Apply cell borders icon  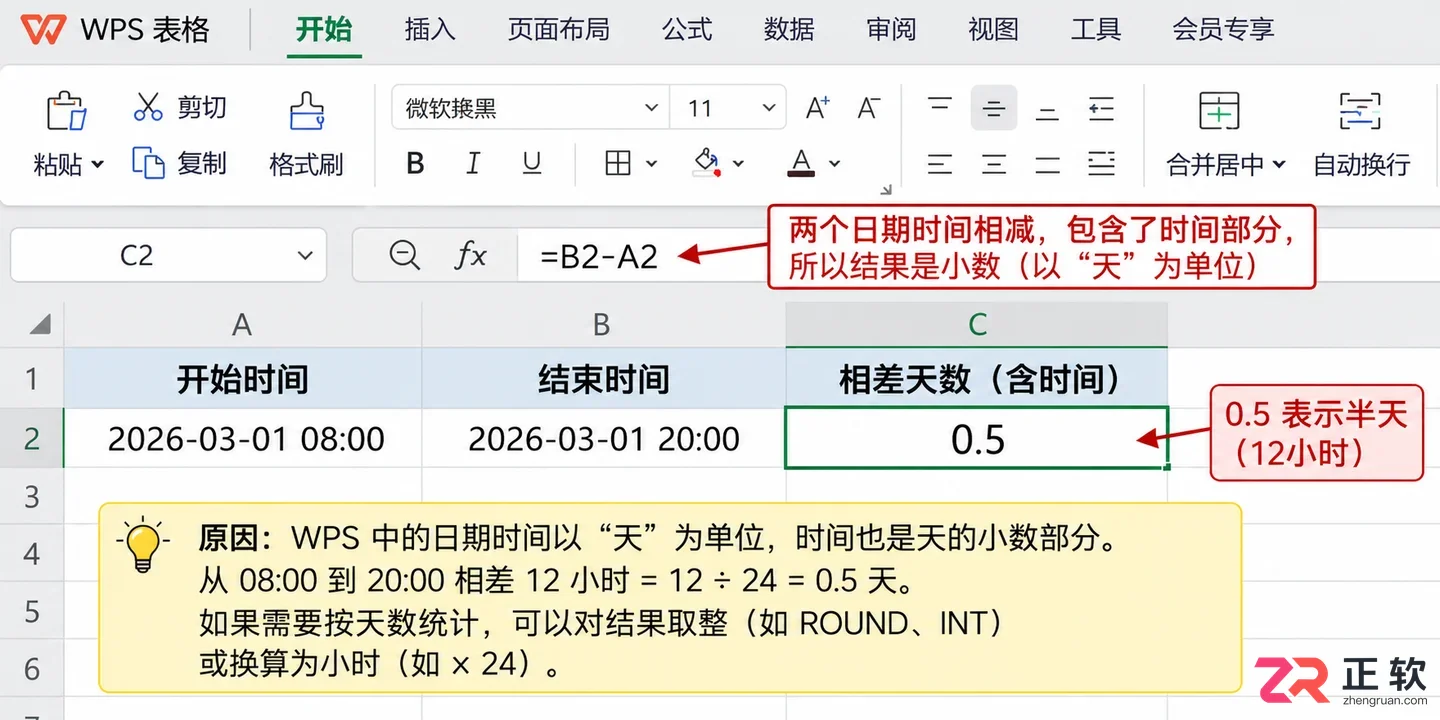pyautogui.click(x=618, y=163)
